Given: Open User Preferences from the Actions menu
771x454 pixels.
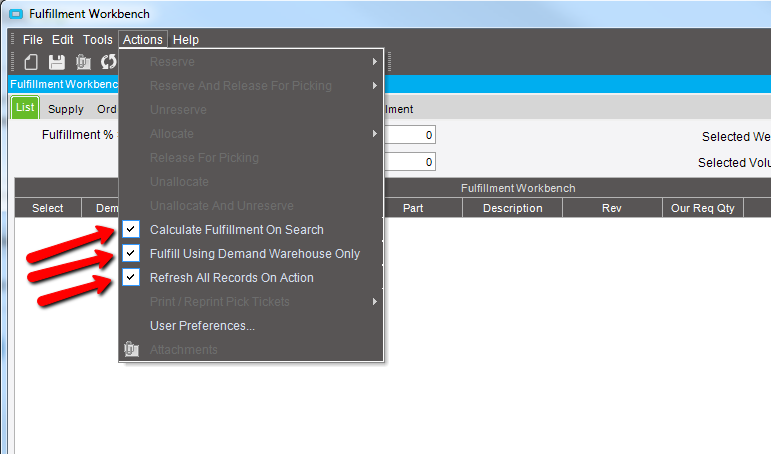Looking at the screenshot, I should pyautogui.click(x=202, y=326).
